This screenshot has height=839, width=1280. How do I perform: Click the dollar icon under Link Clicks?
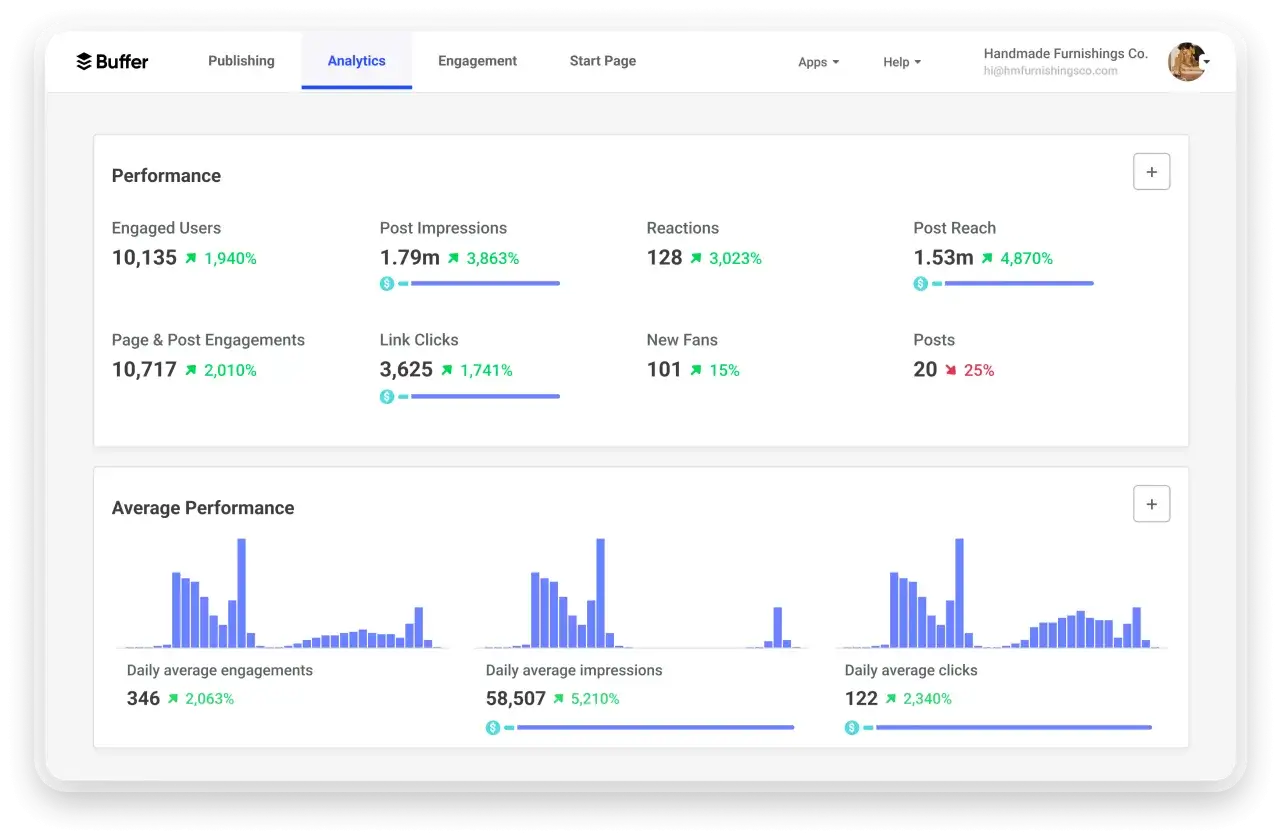387,397
